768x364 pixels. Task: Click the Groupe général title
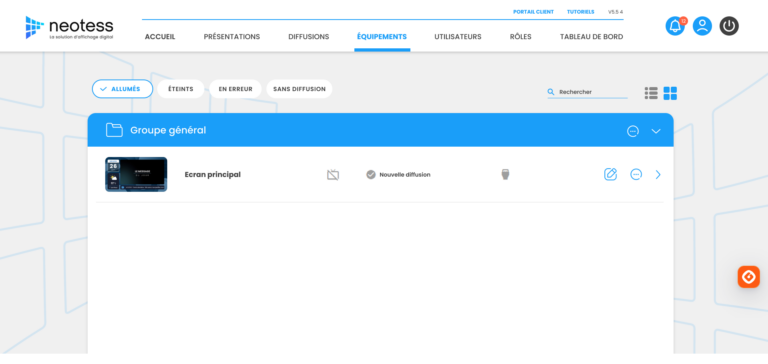point(168,130)
